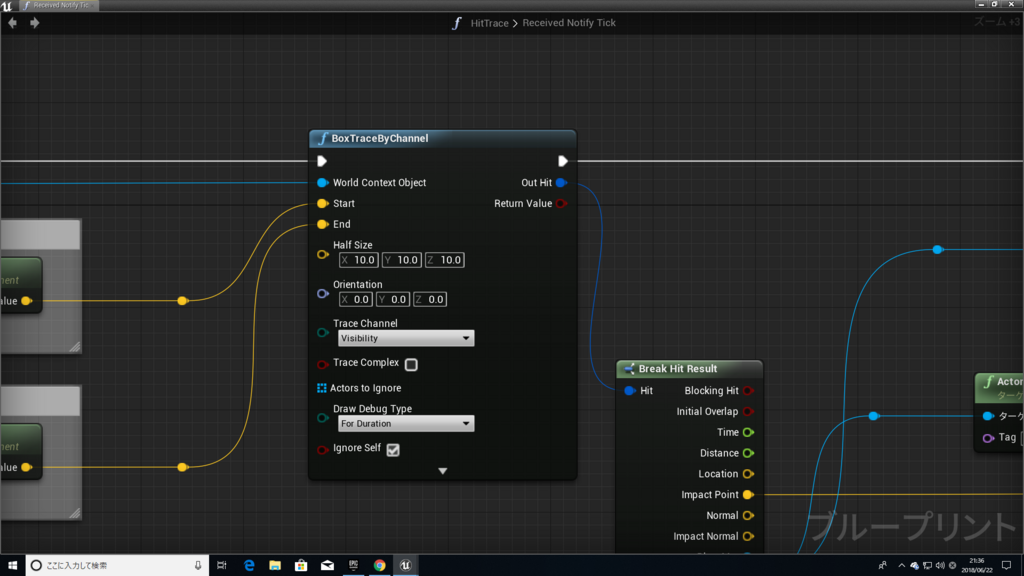Click the upper reroute node on blue wire

click(938, 249)
